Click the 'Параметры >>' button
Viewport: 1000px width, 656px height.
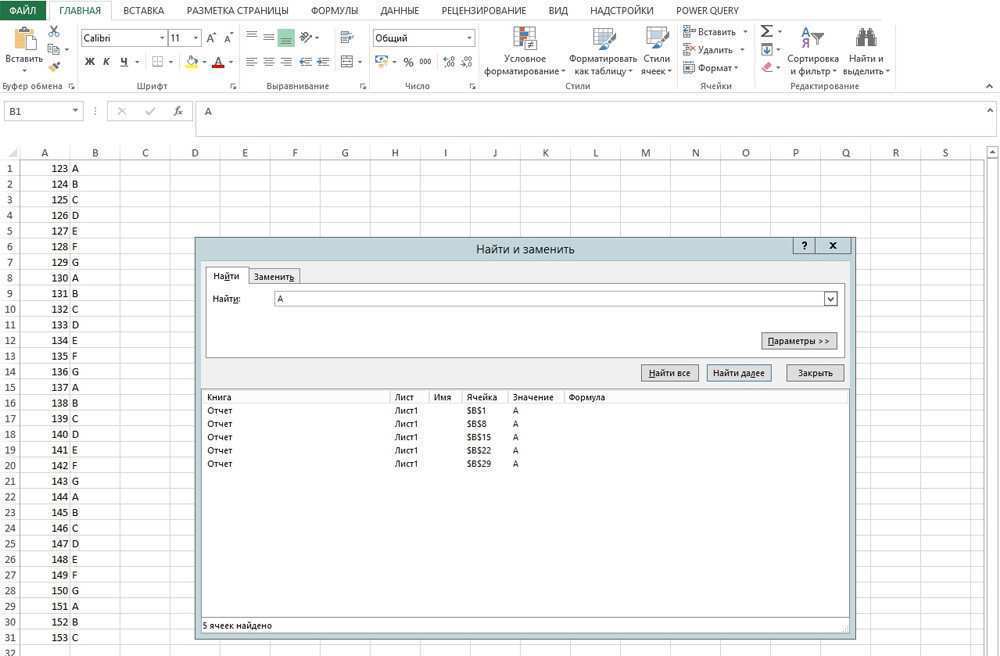[798, 341]
